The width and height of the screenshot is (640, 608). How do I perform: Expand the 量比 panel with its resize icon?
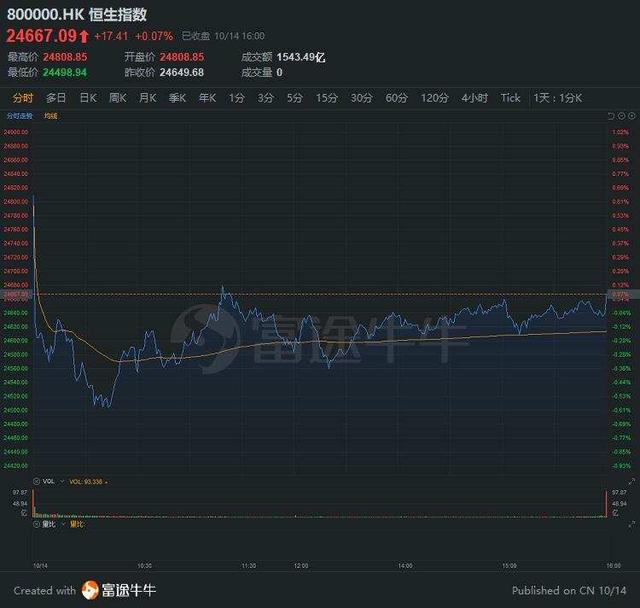(x=631, y=524)
